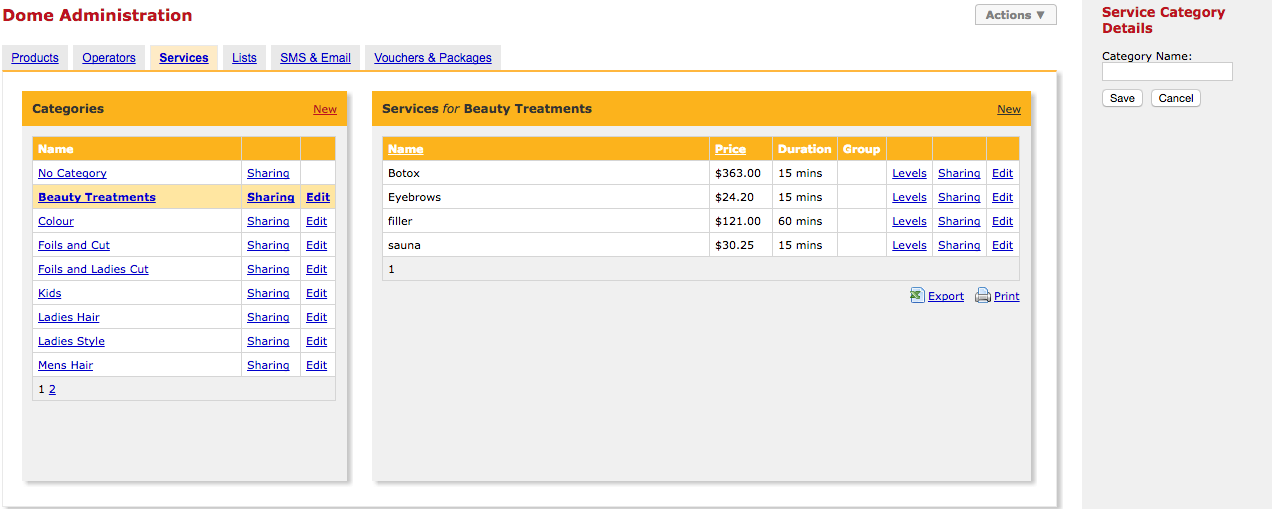This screenshot has height=509, width=1272.
Task: Click Sharing for No Category
Action: coord(268,173)
